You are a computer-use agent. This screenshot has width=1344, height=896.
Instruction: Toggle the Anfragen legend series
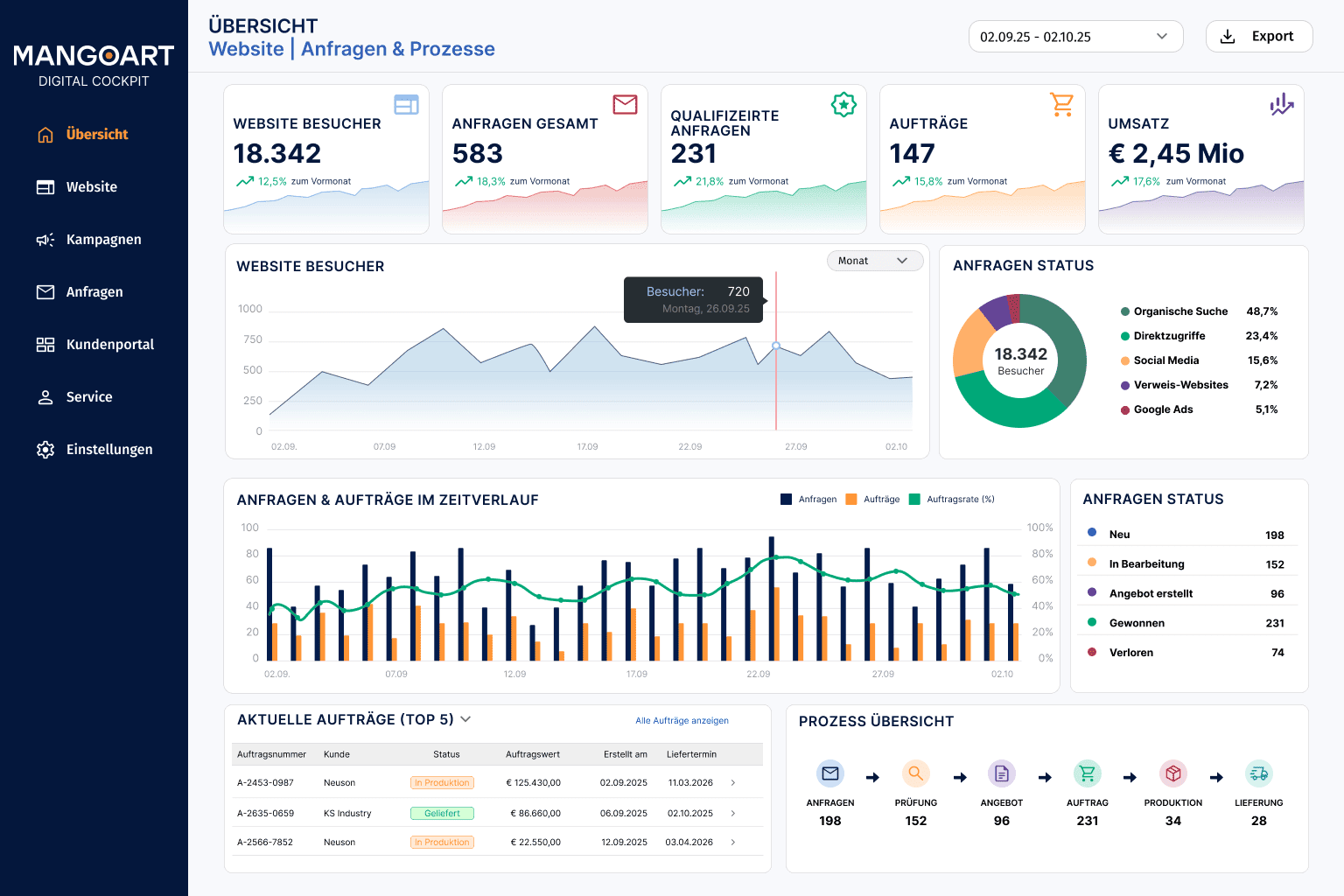tap(808, 499)
